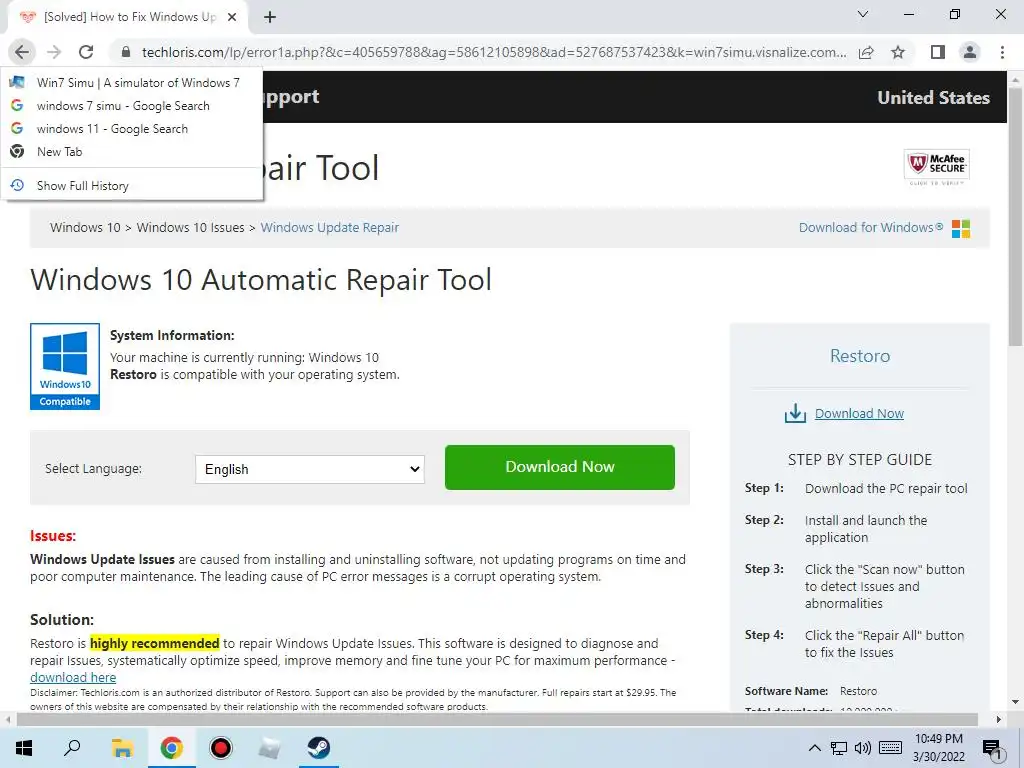The height and width of the screenshot is (768, 1024).
Task: Open a new tab with plus button
Action: tap(270, 17)
